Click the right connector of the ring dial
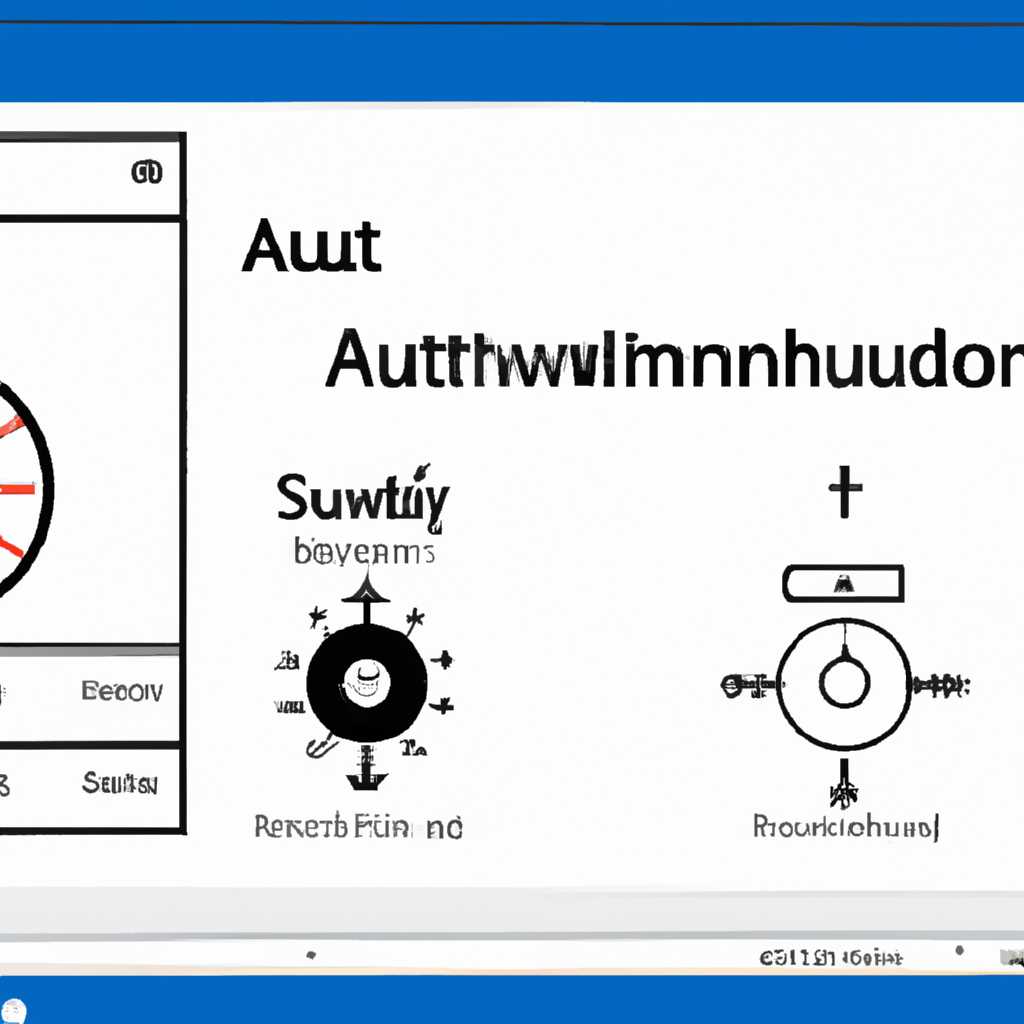1024x1024 pixels. (940, 686)
